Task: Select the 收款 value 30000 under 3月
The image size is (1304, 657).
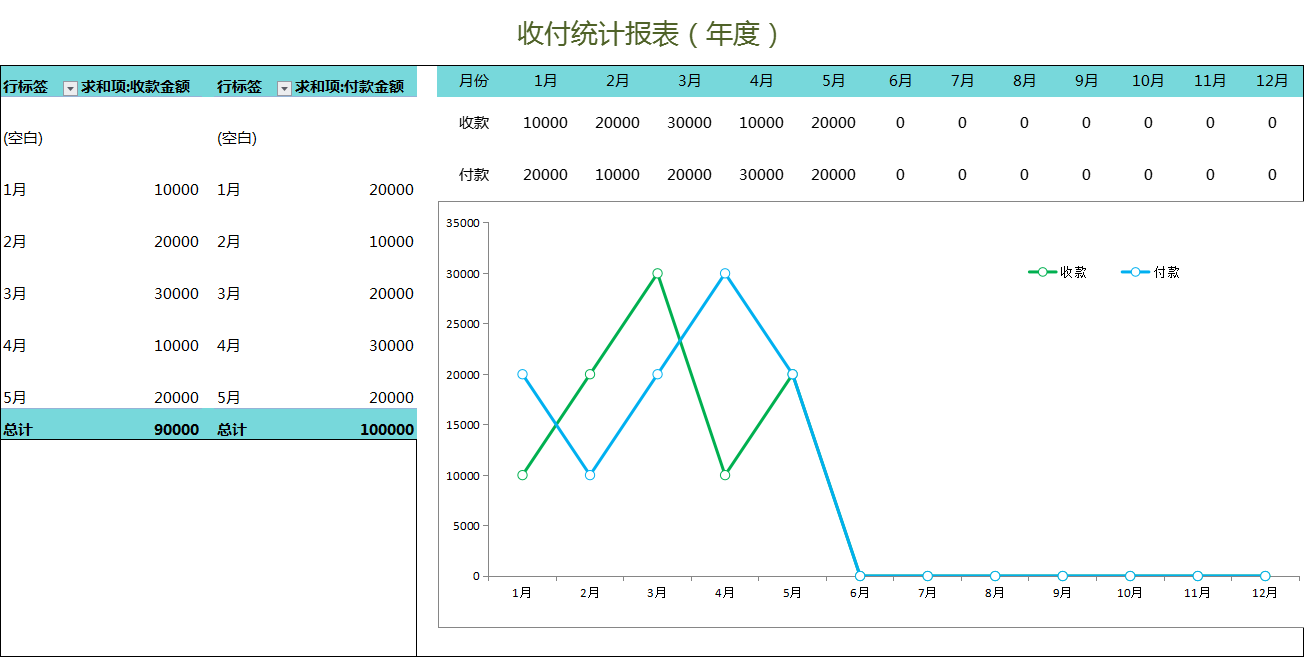Action: (689, 122)
